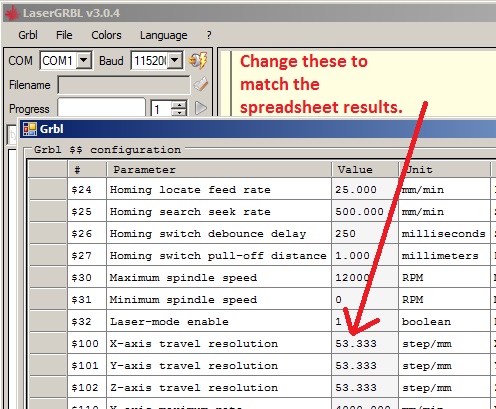Screen dimensions: 496x409
Task: Click the run program play icon
Action: pyautogui.click(x=201, y=108)
